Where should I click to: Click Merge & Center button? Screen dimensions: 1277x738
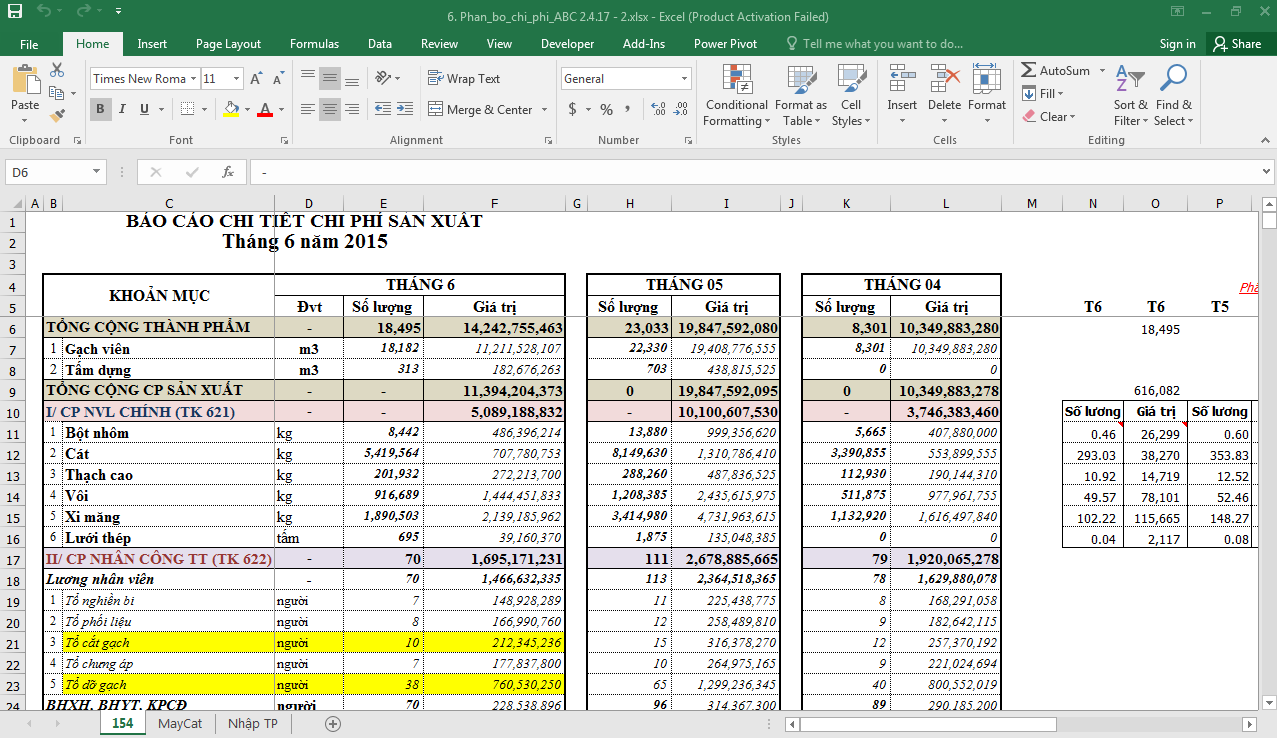(481, 110)
